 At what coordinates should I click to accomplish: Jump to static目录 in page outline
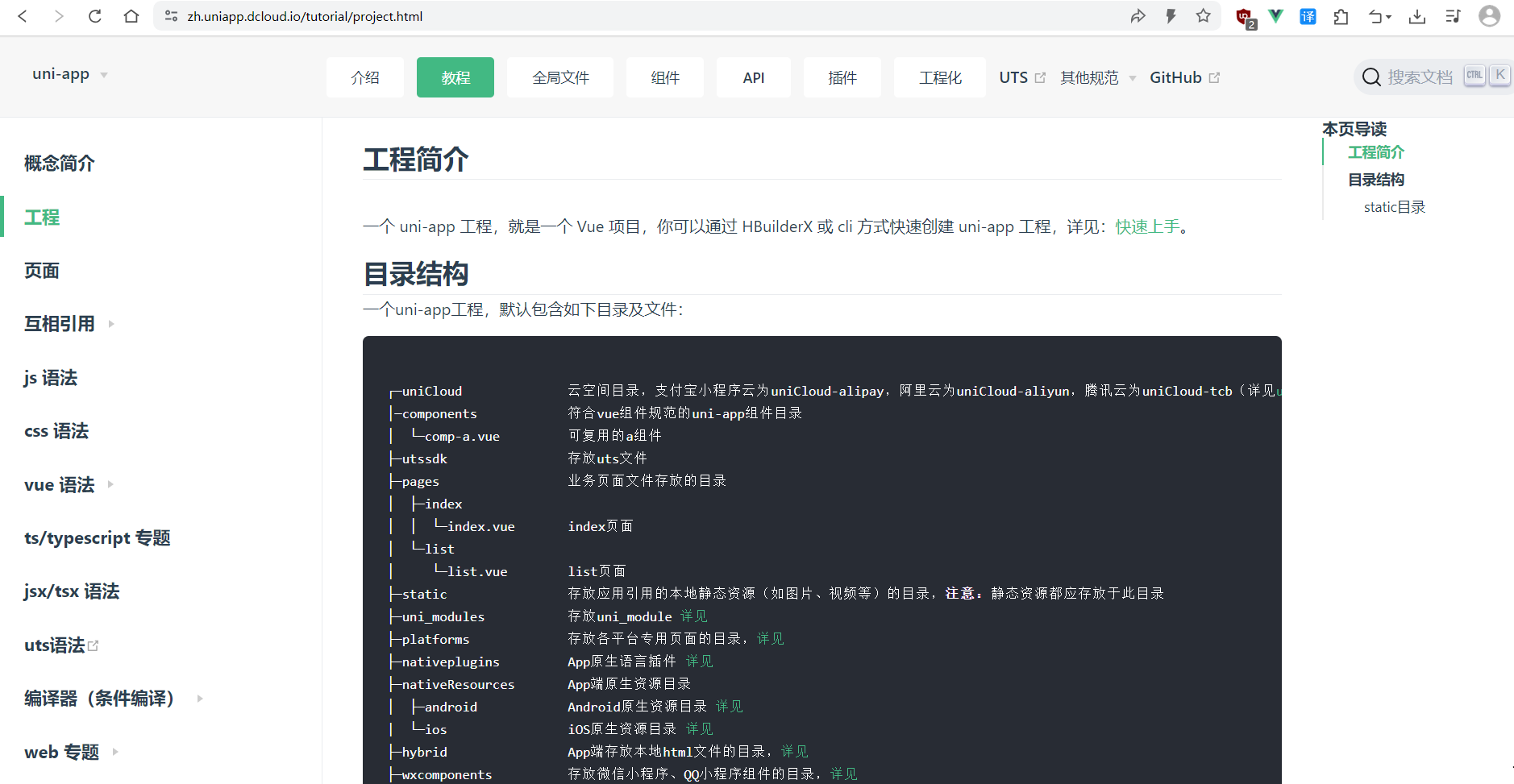[1395, 207]
